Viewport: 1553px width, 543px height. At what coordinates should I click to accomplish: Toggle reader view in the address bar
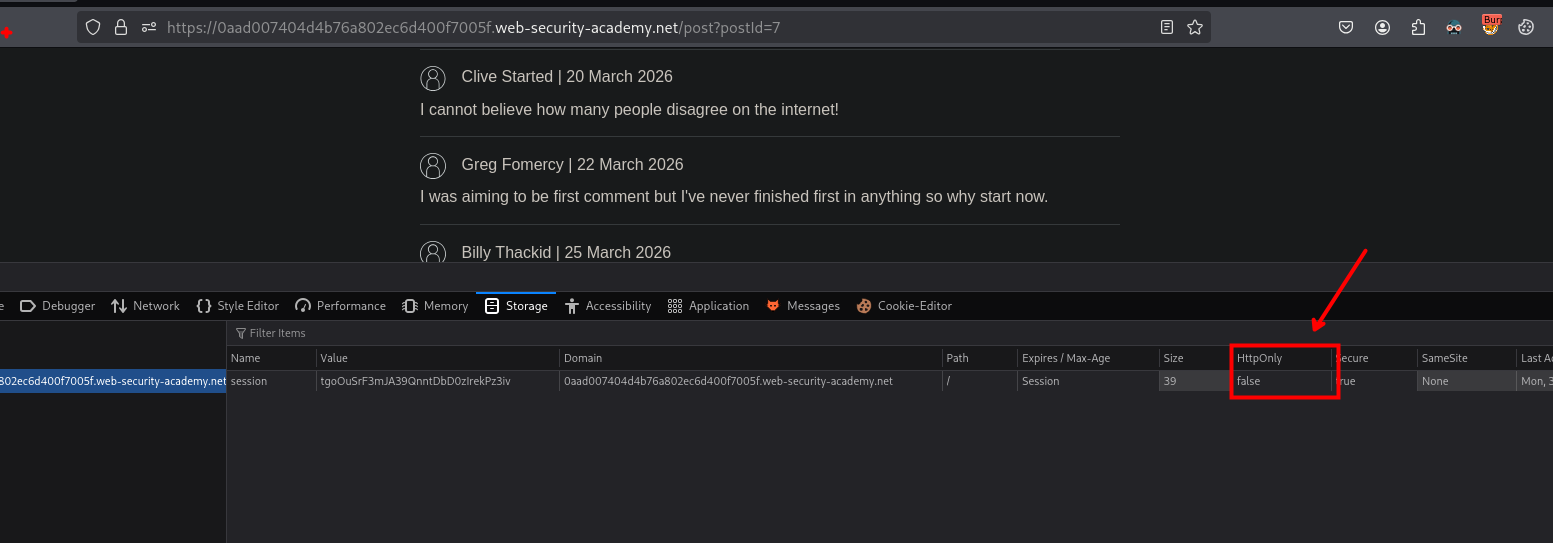tap(1167, 28)
